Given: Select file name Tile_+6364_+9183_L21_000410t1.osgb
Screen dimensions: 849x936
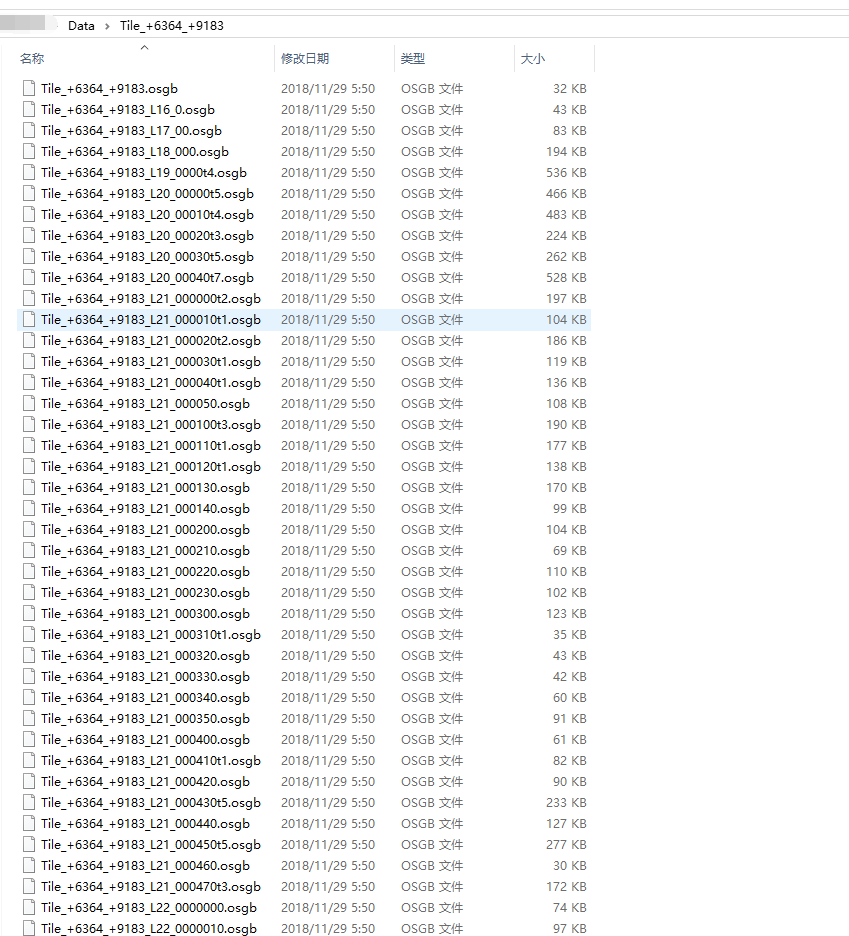Looking at the screenshot, I should click(150, 760).
